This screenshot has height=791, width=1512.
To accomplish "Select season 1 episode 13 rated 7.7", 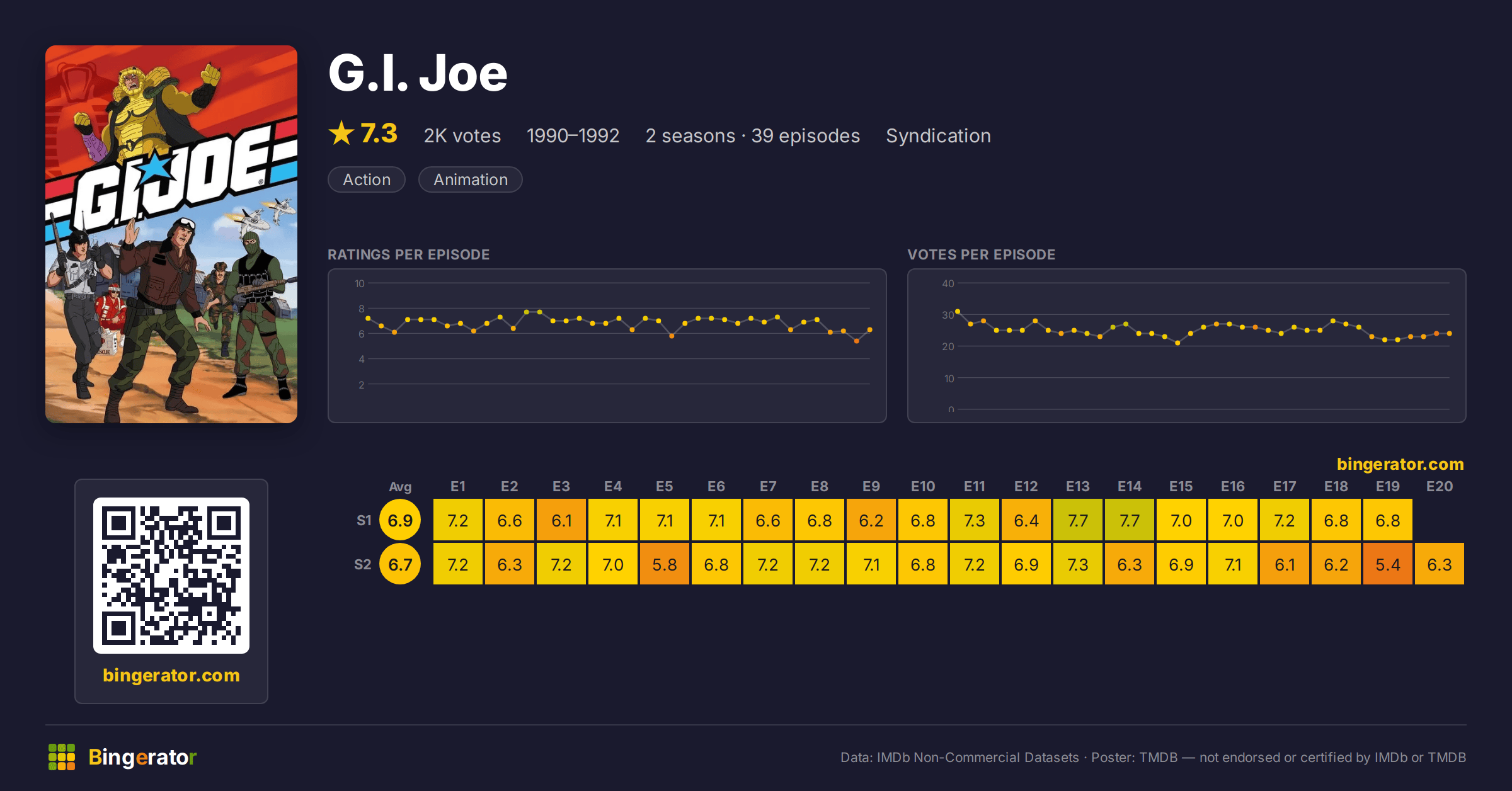I will (1078, 520).
